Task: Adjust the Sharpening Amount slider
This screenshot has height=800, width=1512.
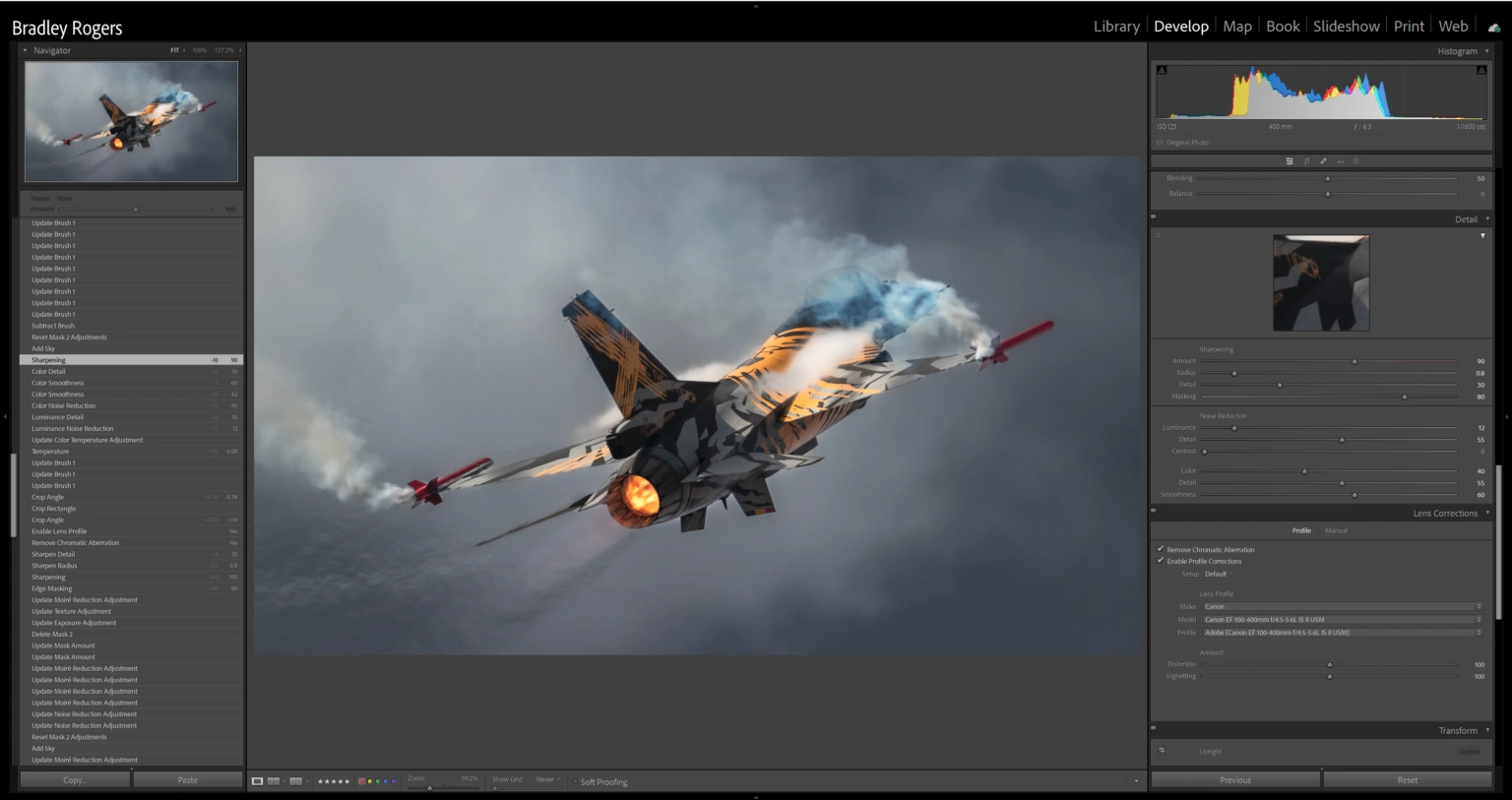Action: coord(1354,361)
